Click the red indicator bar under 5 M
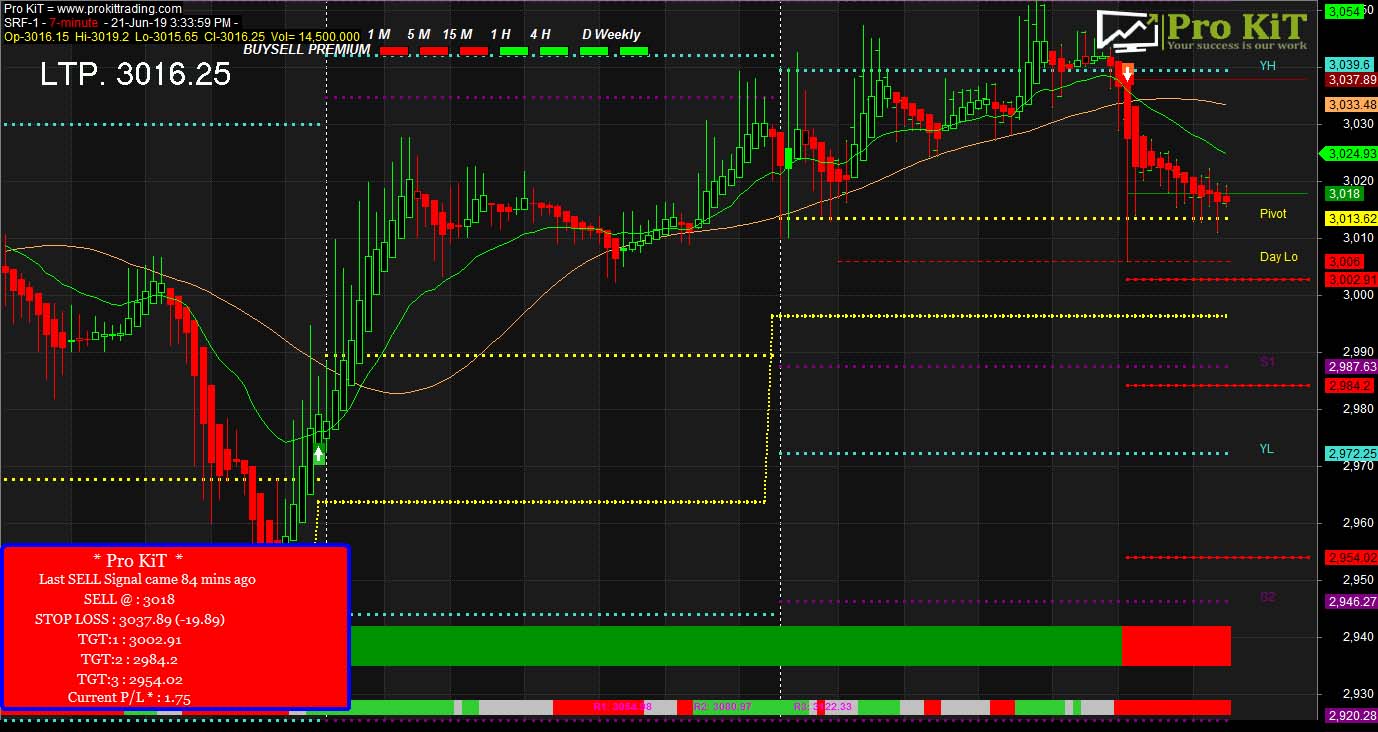 (x=433, y=50)
